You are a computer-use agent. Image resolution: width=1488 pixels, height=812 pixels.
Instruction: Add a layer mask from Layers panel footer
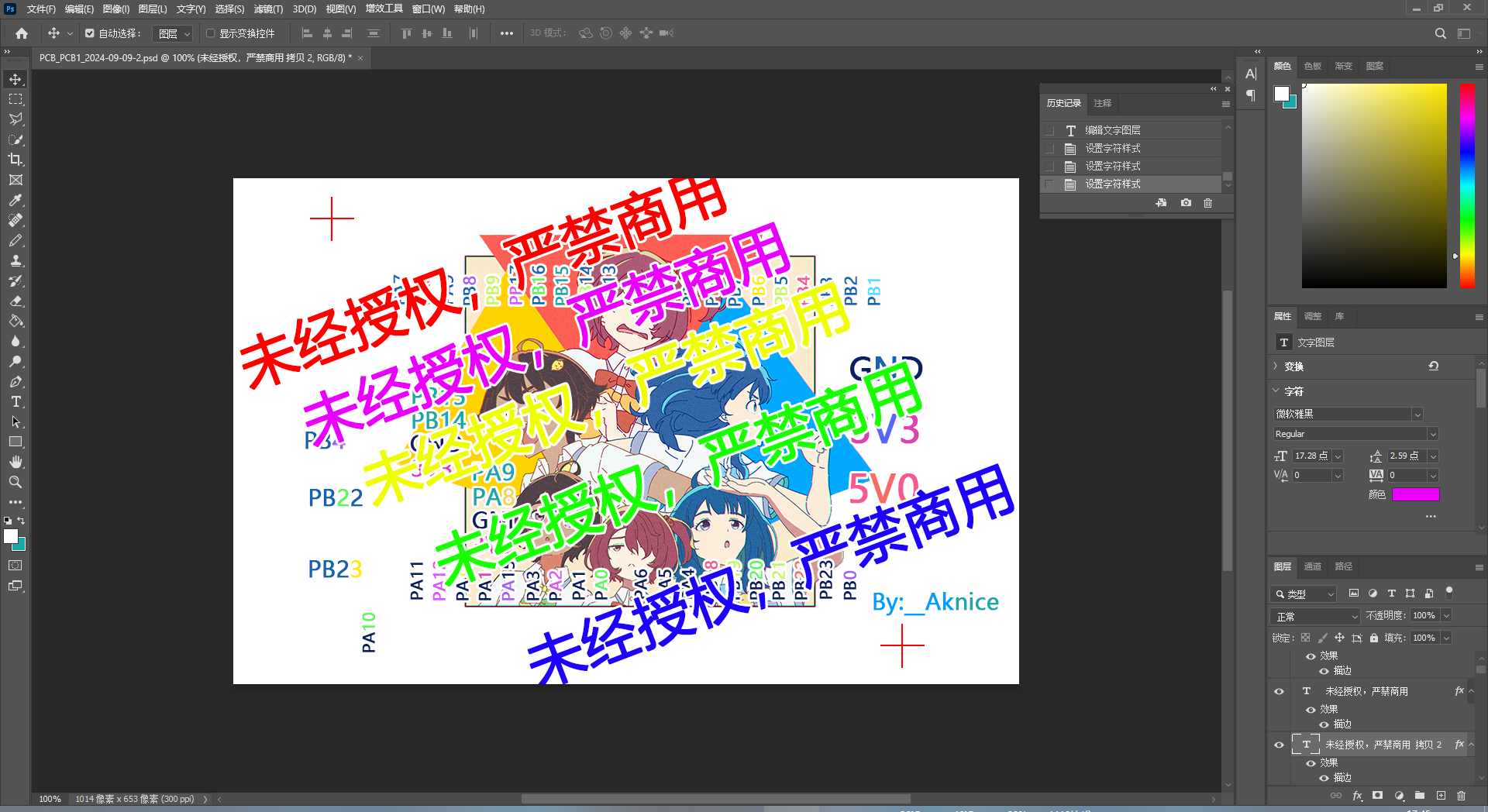point(1377,796)
